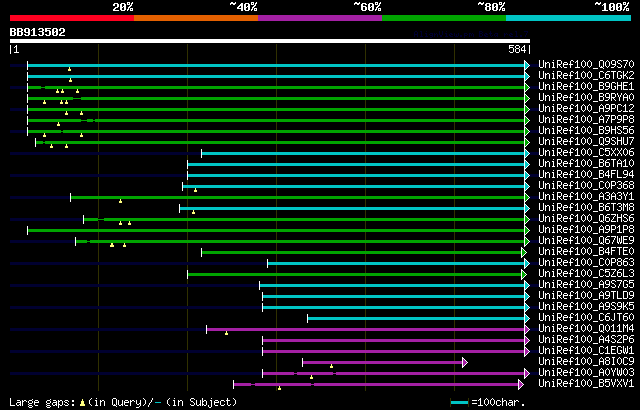Click the UniRef100_B9GHE1 hit name

click(x=586, y=86)
